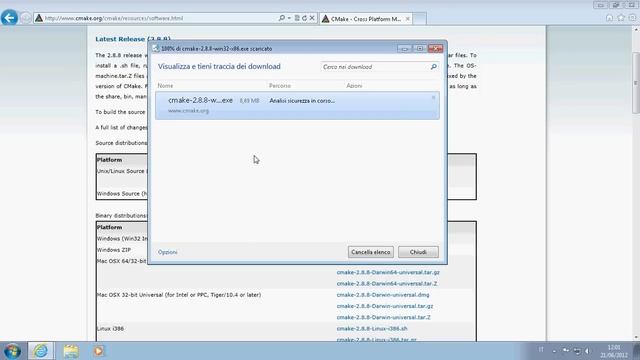Open the Windows Start menu orb
Screen dimensions: 640x360
12,351
